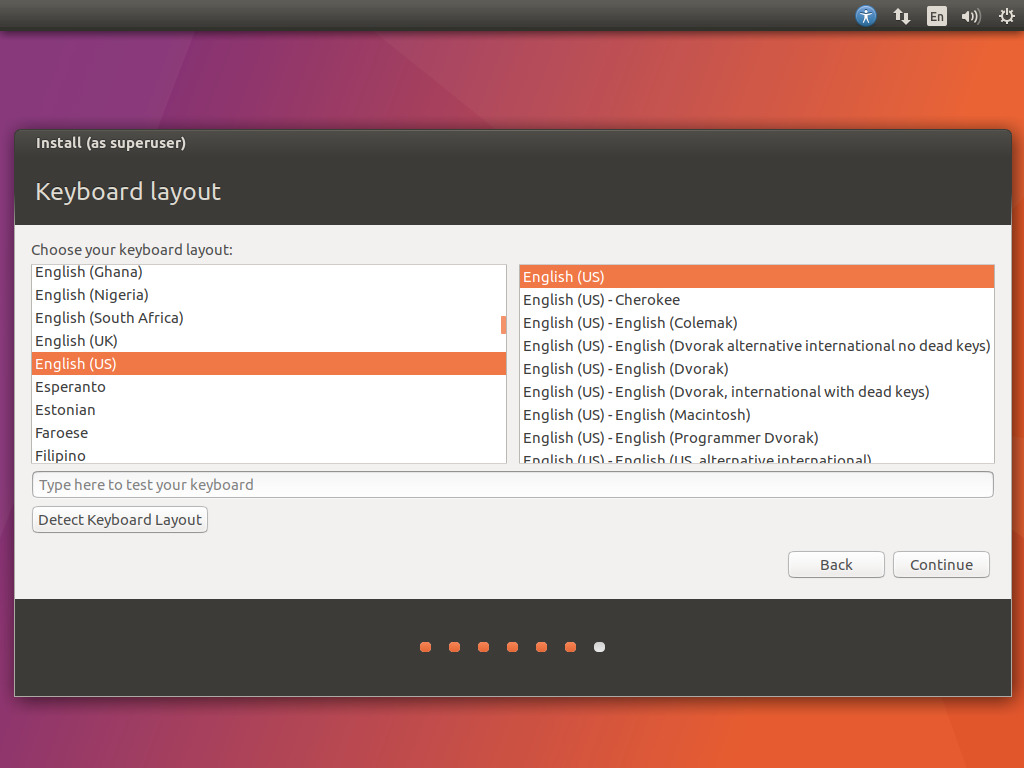Select the English (Macintosh) variant
Screen dimensions: 1024x768
[636, 415]
